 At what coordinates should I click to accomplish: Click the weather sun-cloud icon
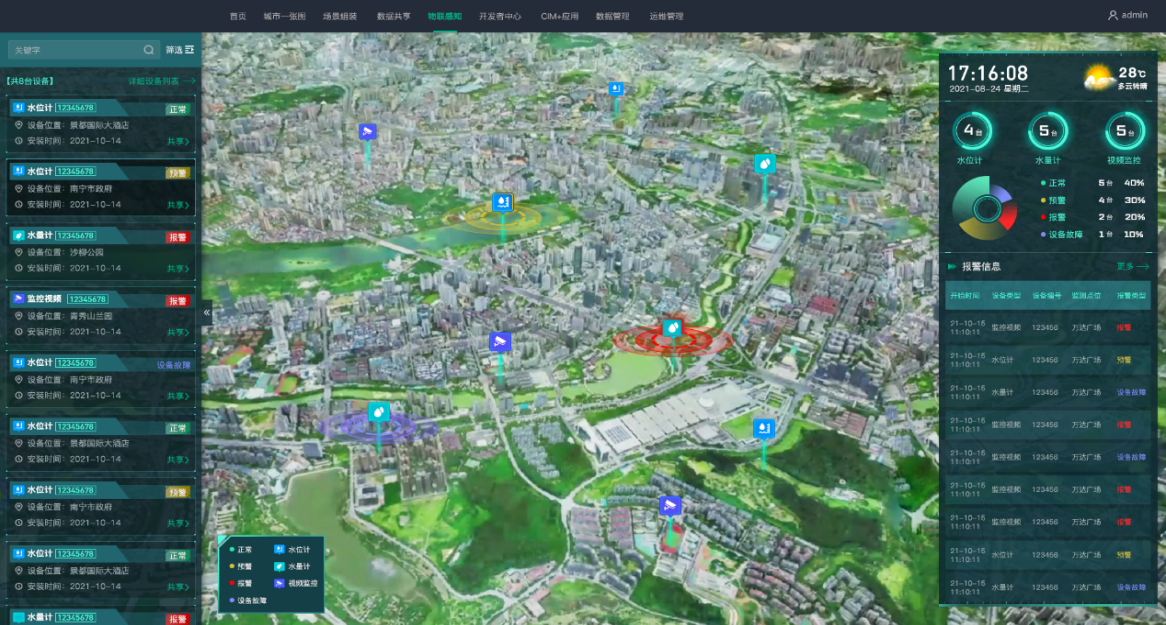point(1099,78)
